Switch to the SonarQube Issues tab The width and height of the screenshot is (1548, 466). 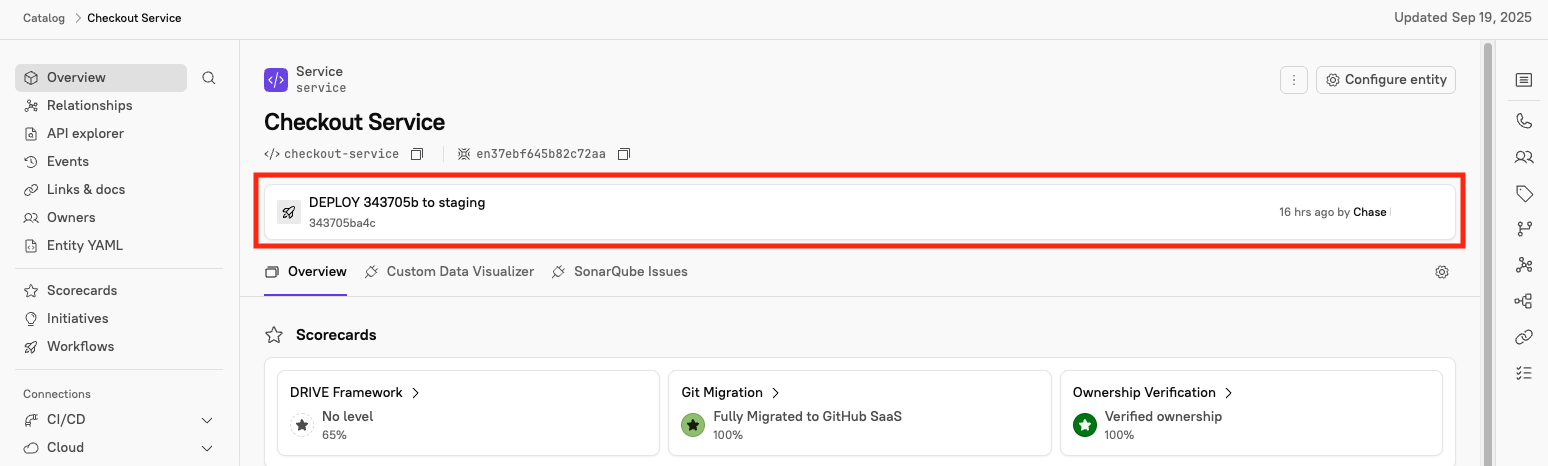click(x=620, y=272)
